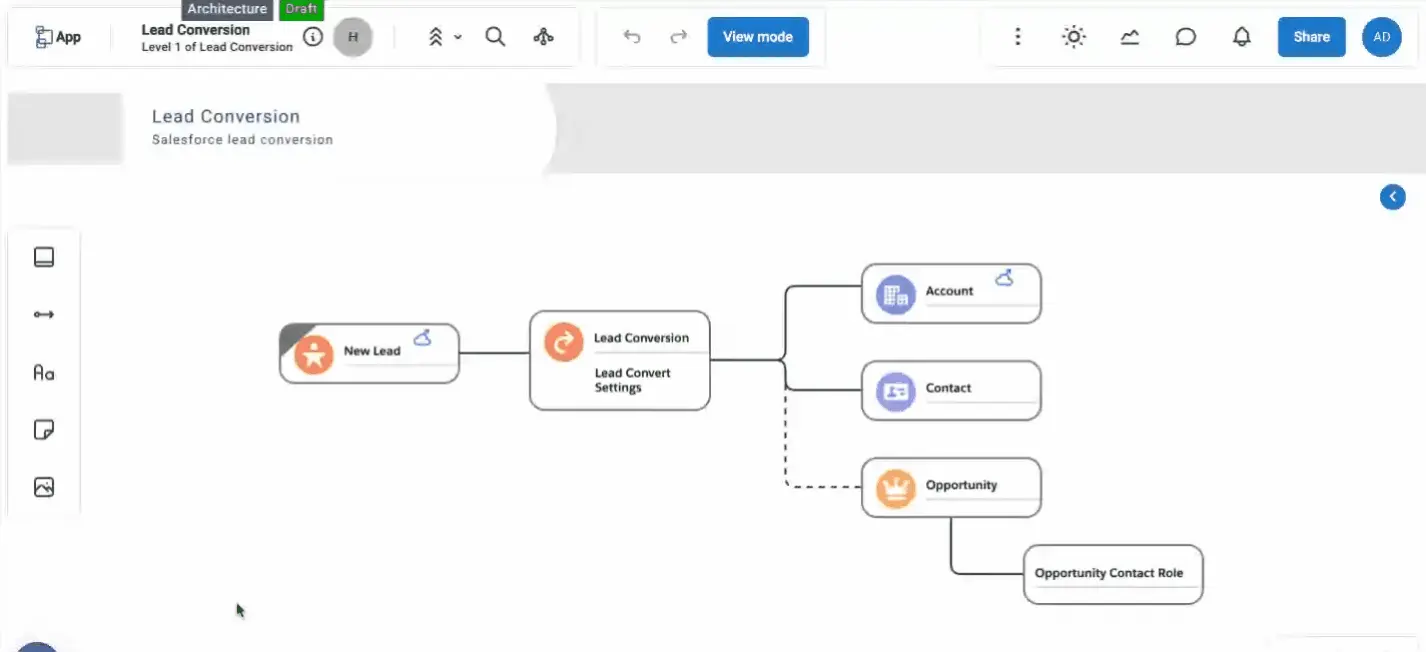Select the Contact node label
The height and width of the screenshot is (652, 1426).
coord(948,388)
